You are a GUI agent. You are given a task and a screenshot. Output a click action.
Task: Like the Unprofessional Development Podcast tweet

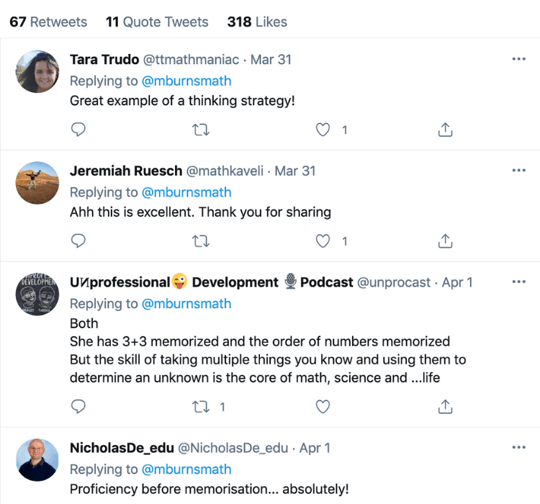coord(323,407)
